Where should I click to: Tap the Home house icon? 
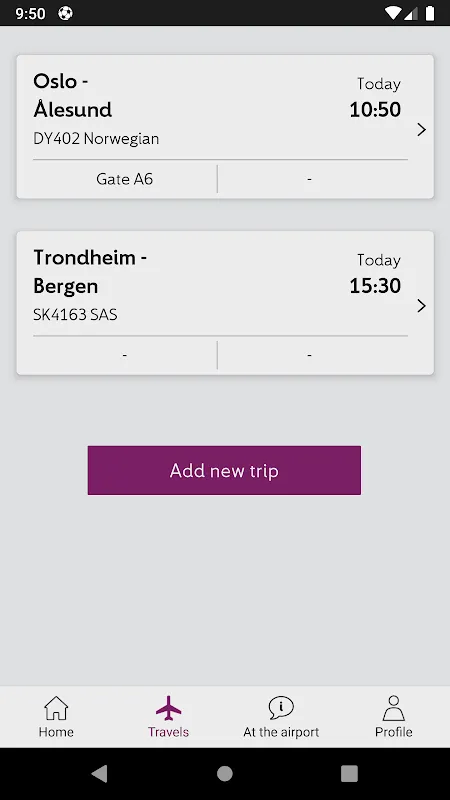coord(56,708)
